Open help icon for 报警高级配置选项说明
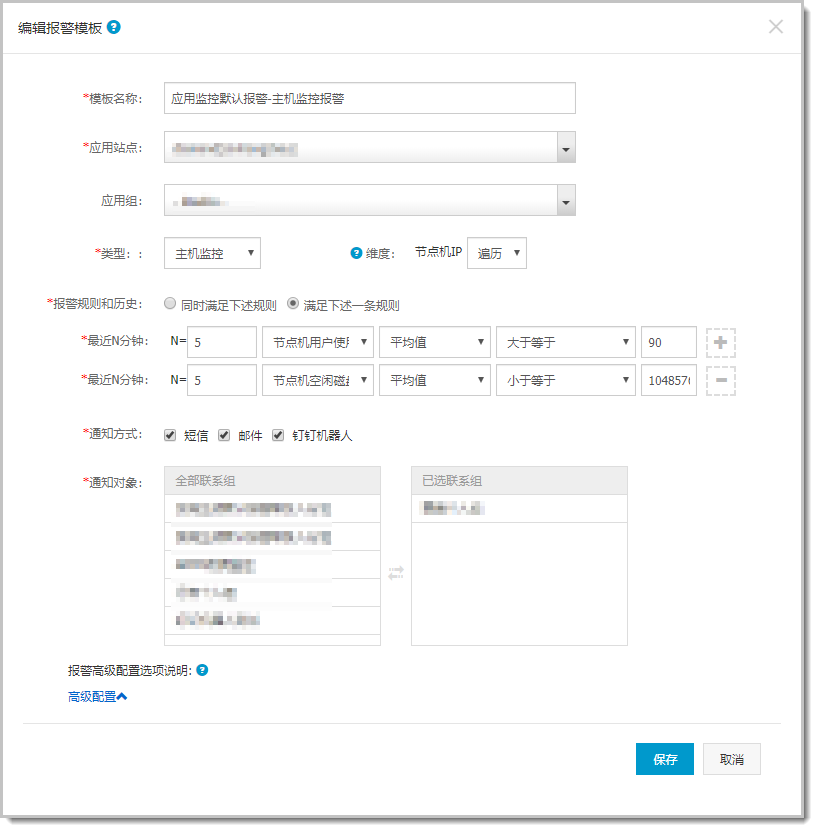 tap(202, 670)
